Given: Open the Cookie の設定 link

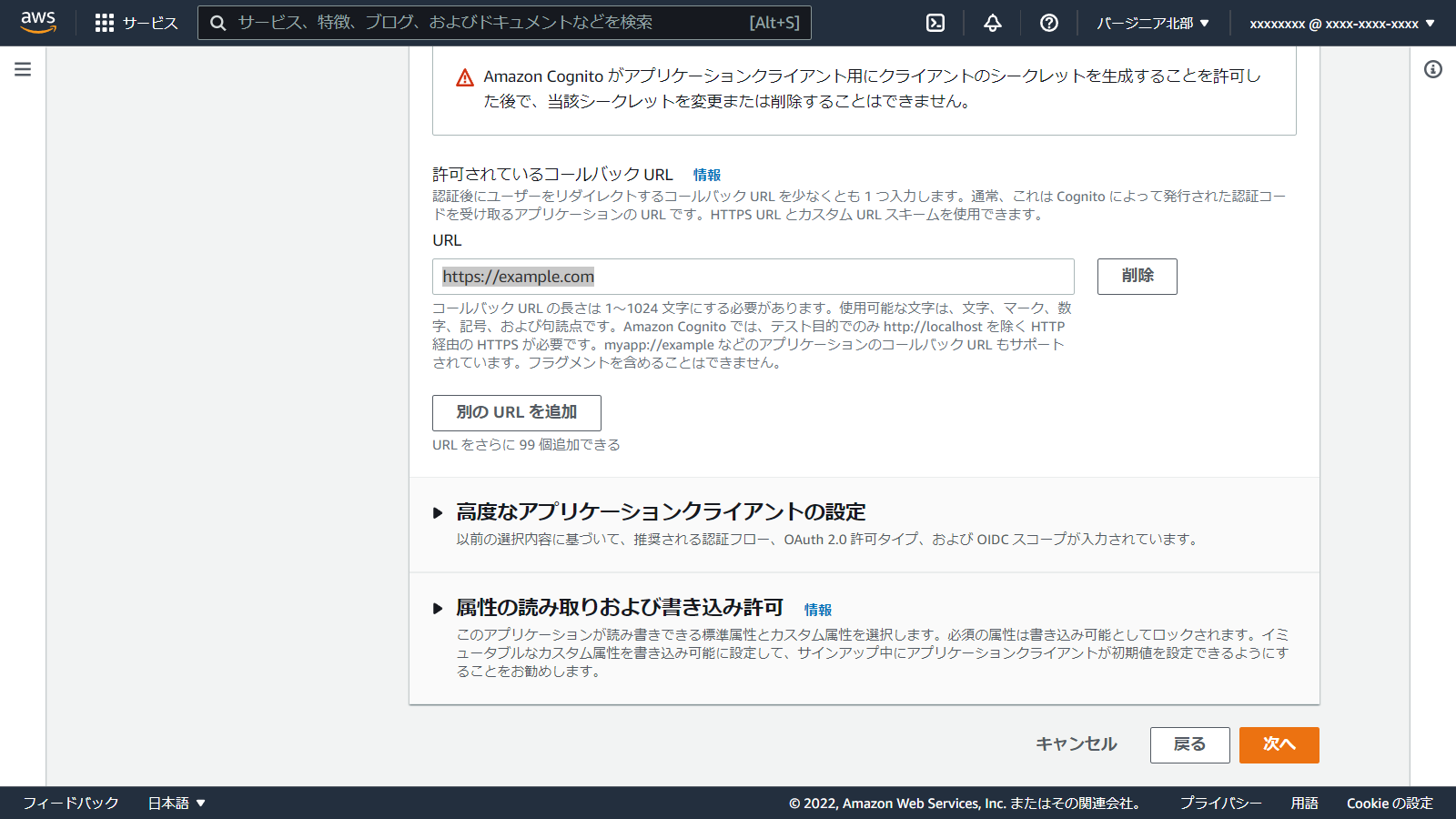Looking at the screenshot, I should click(x=1390, y=803).
